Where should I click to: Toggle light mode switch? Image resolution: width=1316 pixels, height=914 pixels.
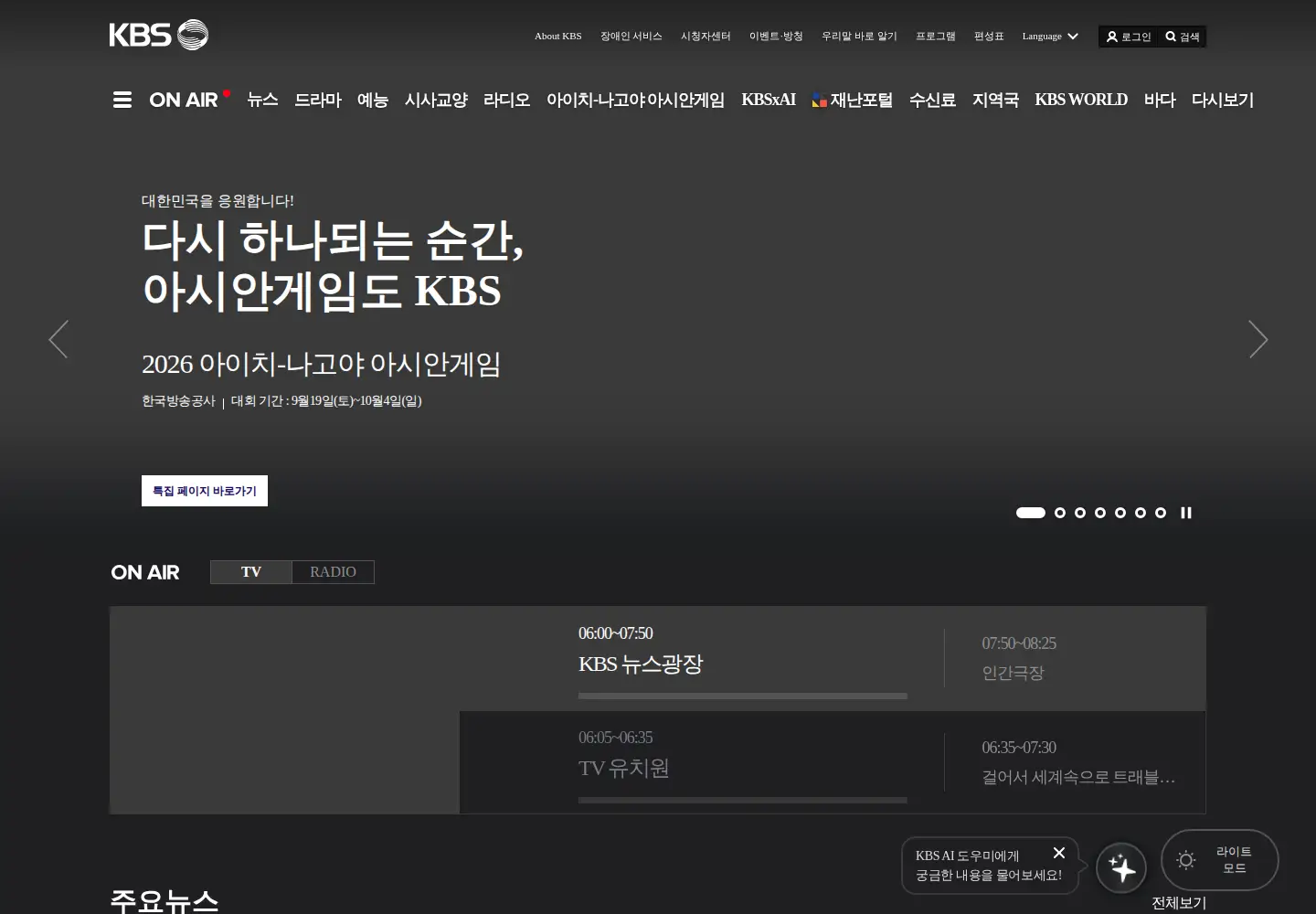pos(1219,860)
